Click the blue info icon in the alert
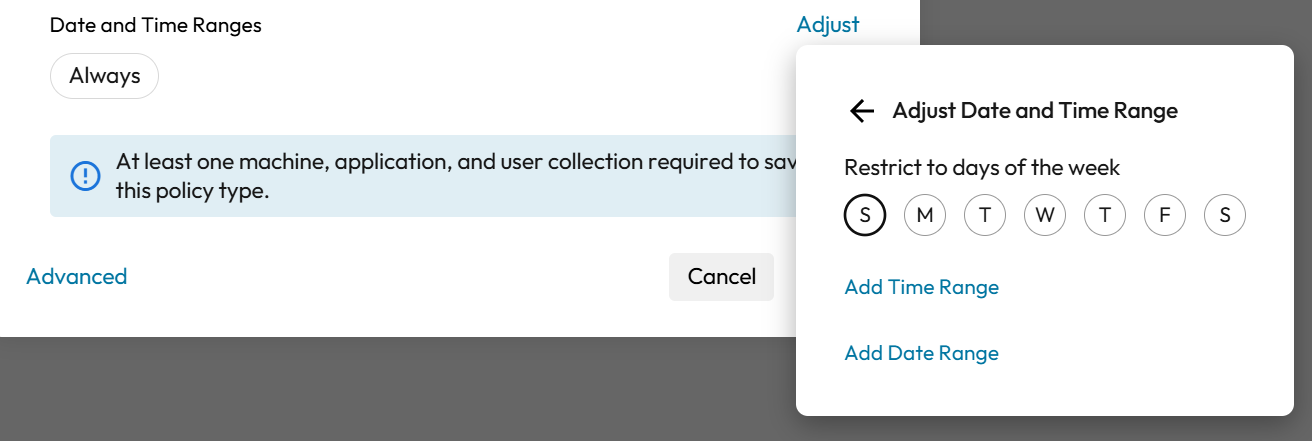Viewport: 1312px width, 441px height. (x=85, y=176)
